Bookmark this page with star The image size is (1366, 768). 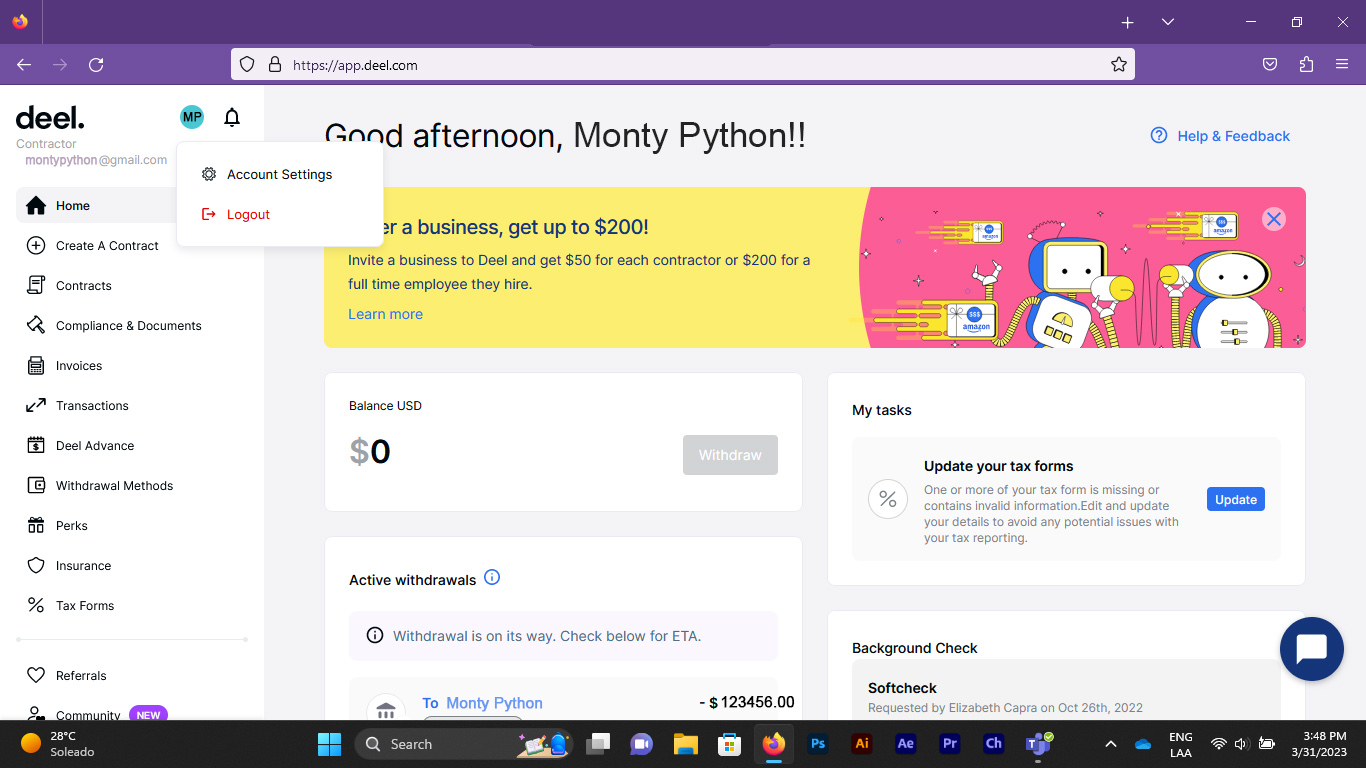(x=1119, y=65)
